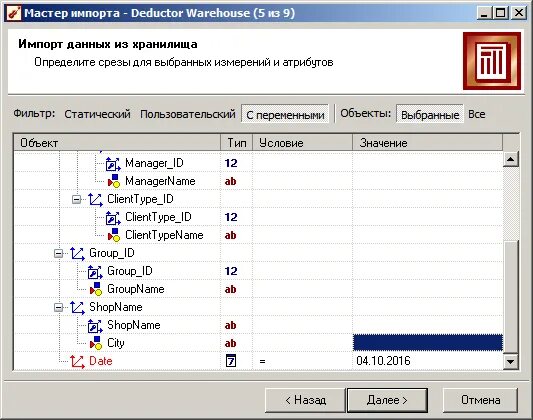
Task: Select the Пользовательский filter mode
Action: (188, 114)
